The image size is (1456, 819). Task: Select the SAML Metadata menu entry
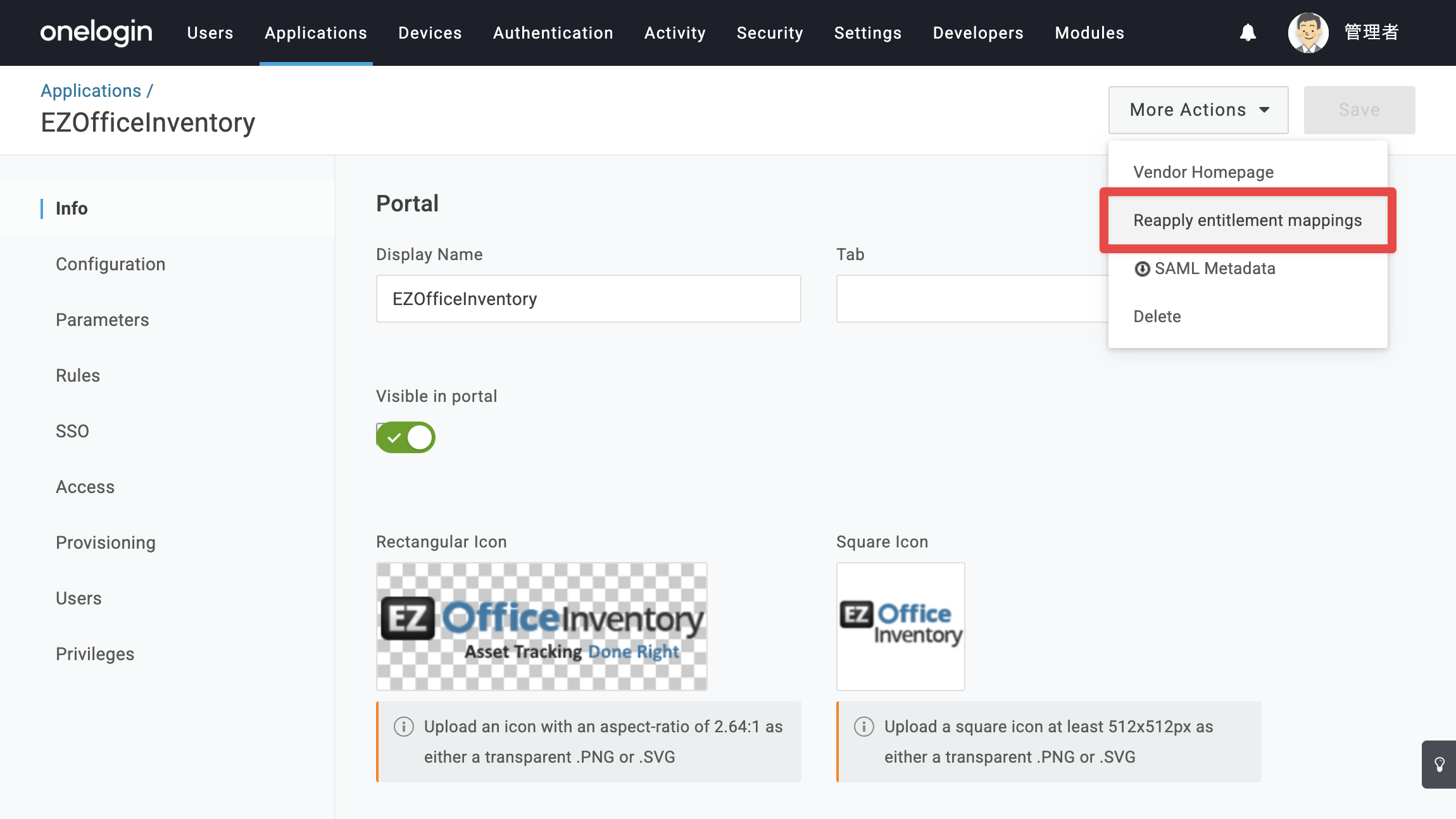[1248, 268]
